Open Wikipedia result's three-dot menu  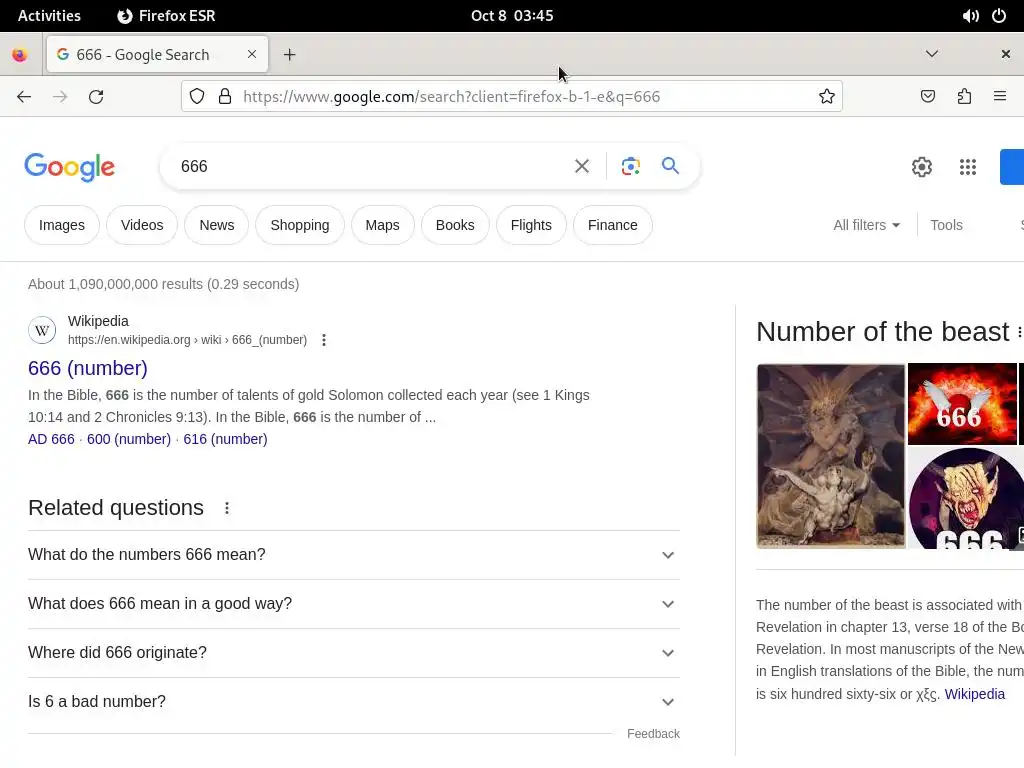(x=324, y=340)
